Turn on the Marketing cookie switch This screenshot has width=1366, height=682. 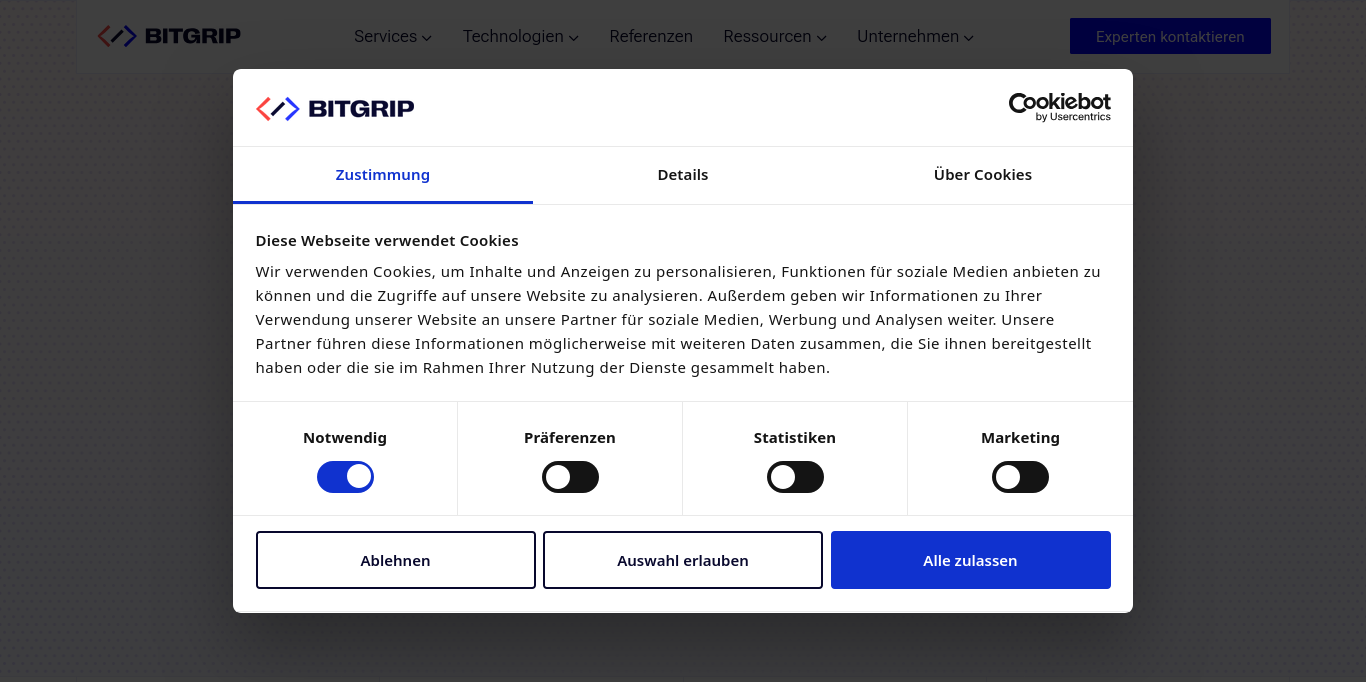[x=1020, y=477]
